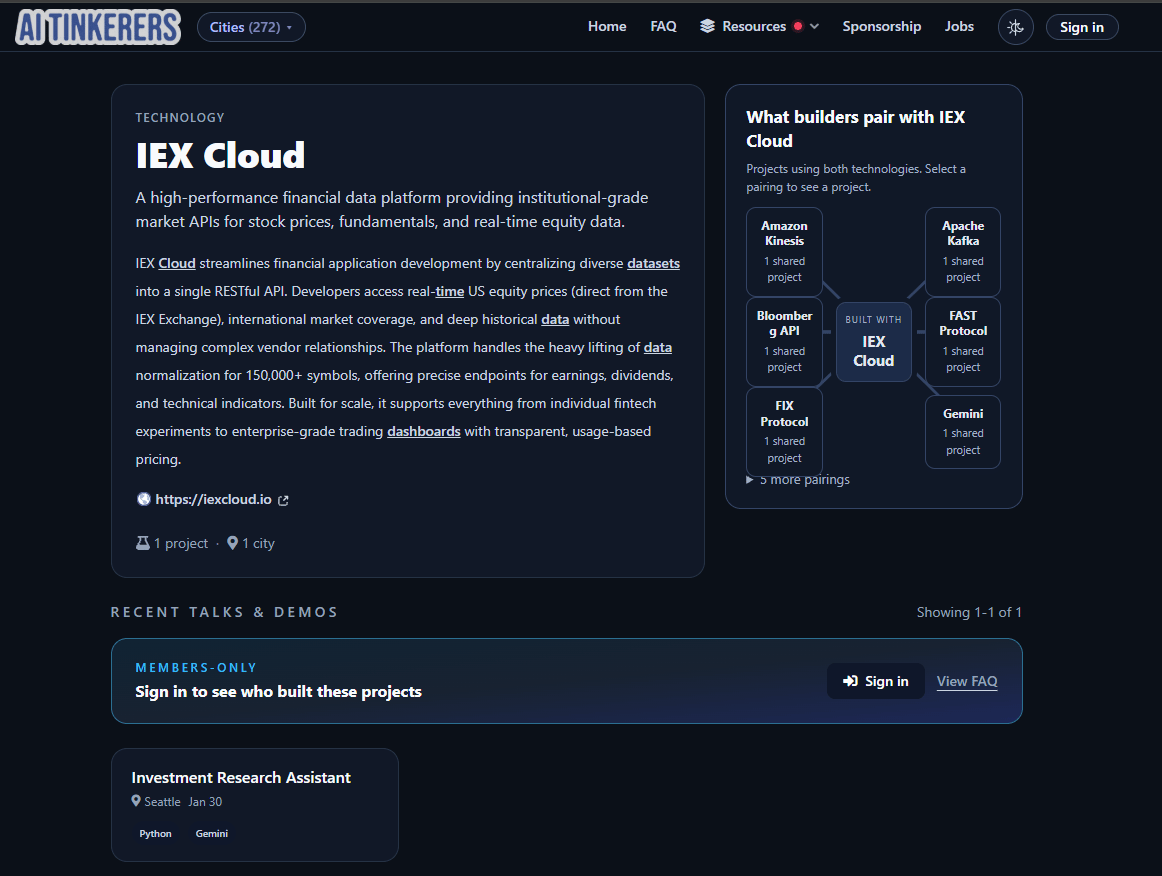
Task: Select the Amazon Kinesis pairing card
Action: [x=785, y=252]
